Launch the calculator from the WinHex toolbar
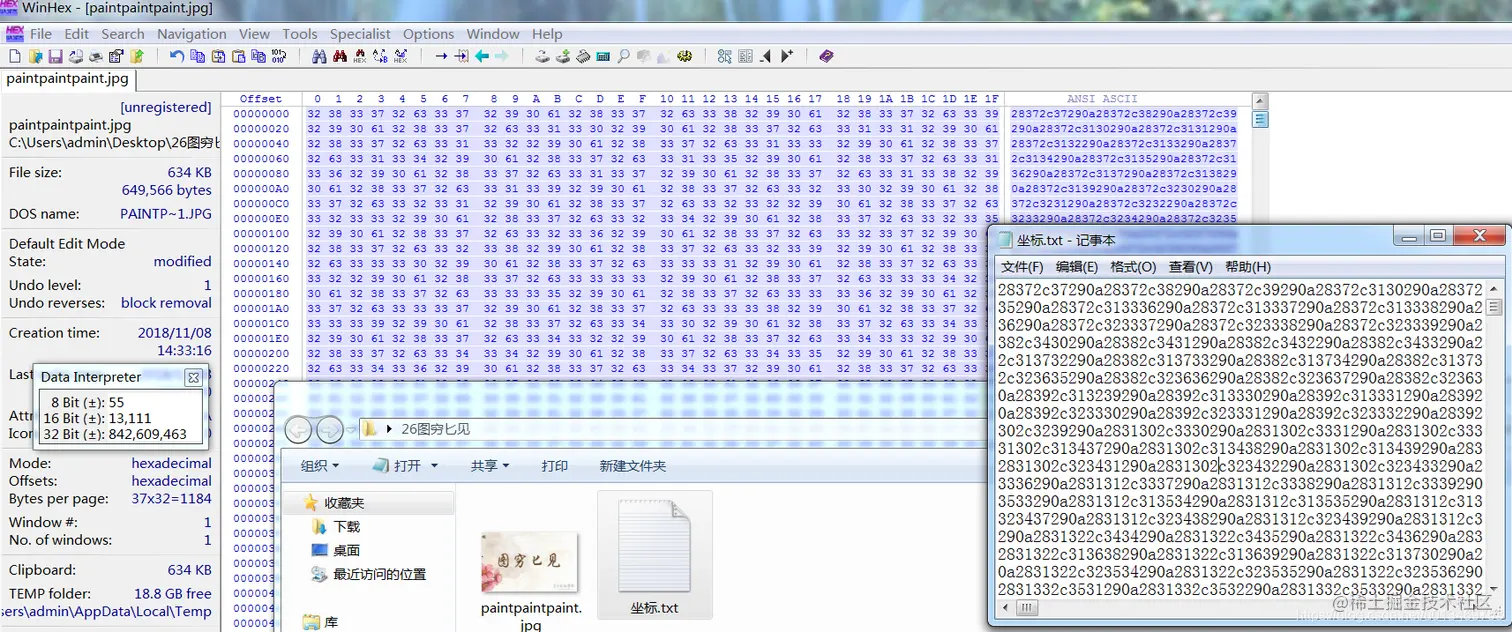The height and width of the screenshot is (632, 1512). [601, 56]
